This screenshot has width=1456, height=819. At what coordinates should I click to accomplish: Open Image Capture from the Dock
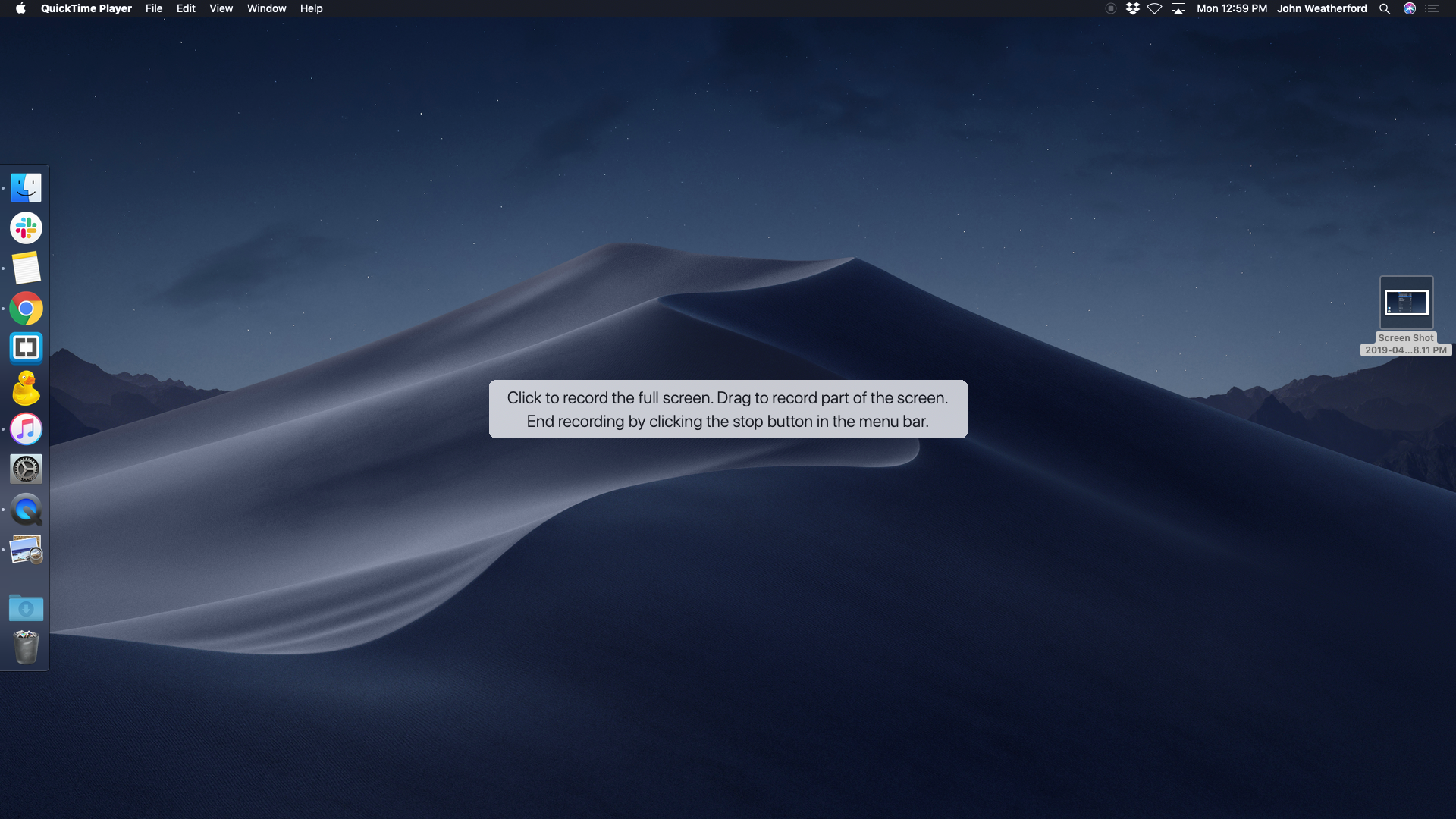tap(25, 551)
